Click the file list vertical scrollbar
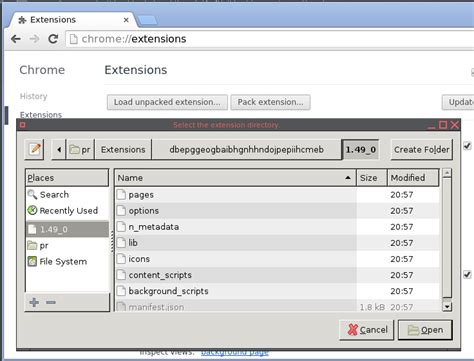The image size is (474, 361). [447, 238]
